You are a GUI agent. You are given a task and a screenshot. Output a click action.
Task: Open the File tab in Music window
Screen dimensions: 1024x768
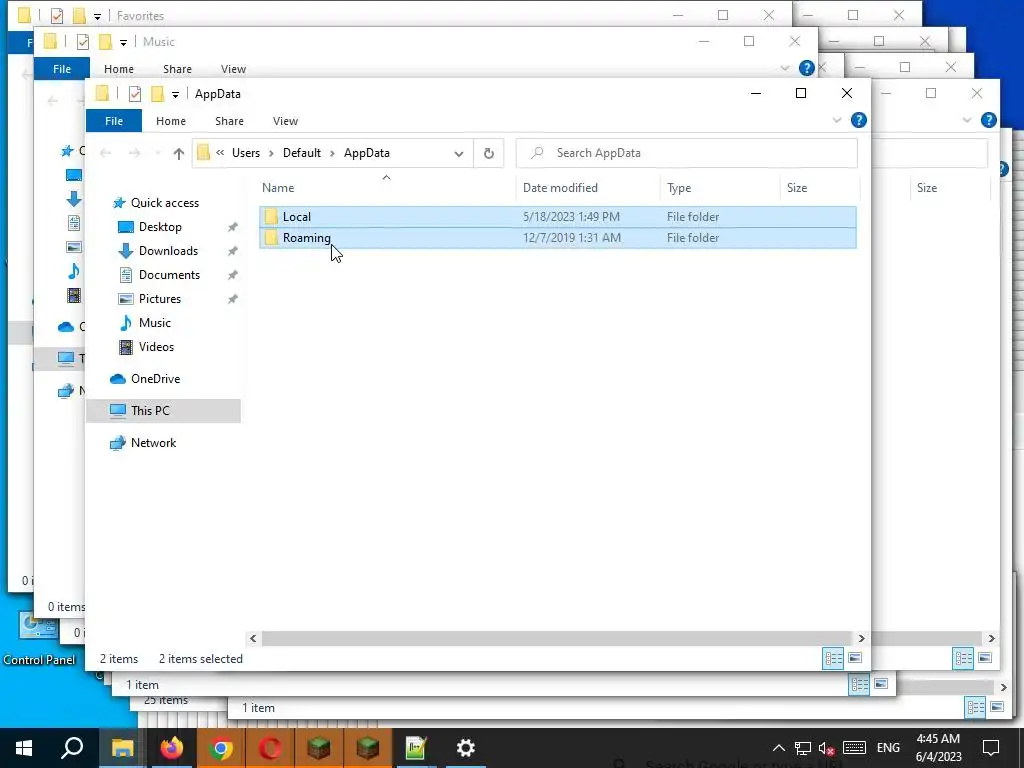tap(62, 69)
